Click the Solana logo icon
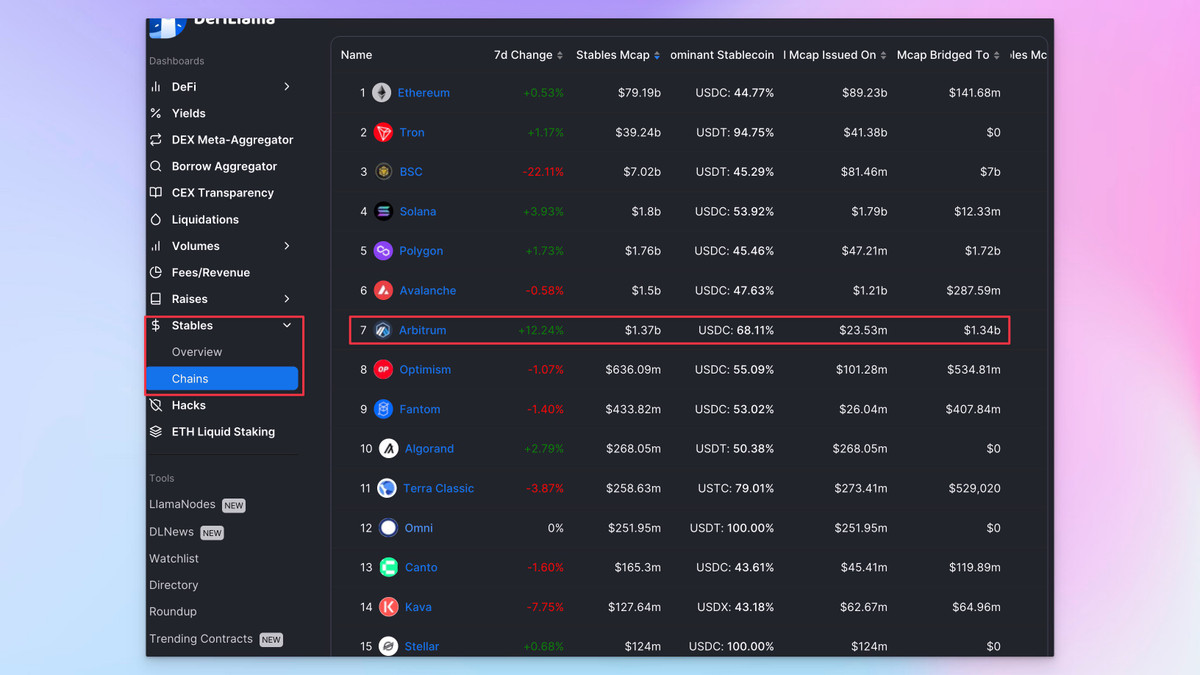Screen dimensions: 1200x675 point(383,211)
